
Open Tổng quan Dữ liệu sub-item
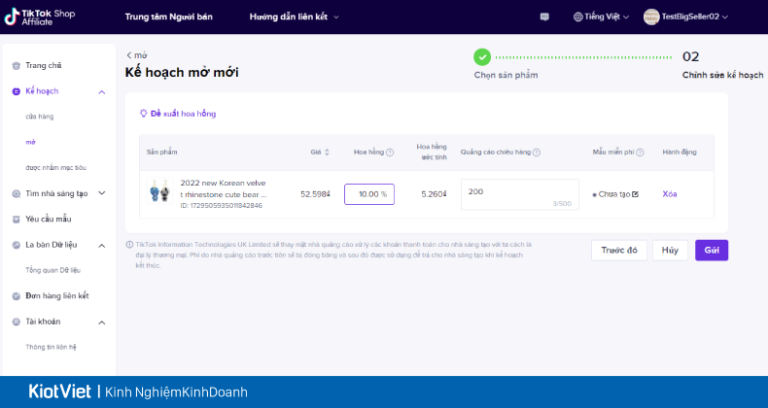click(x=53, y=270)
